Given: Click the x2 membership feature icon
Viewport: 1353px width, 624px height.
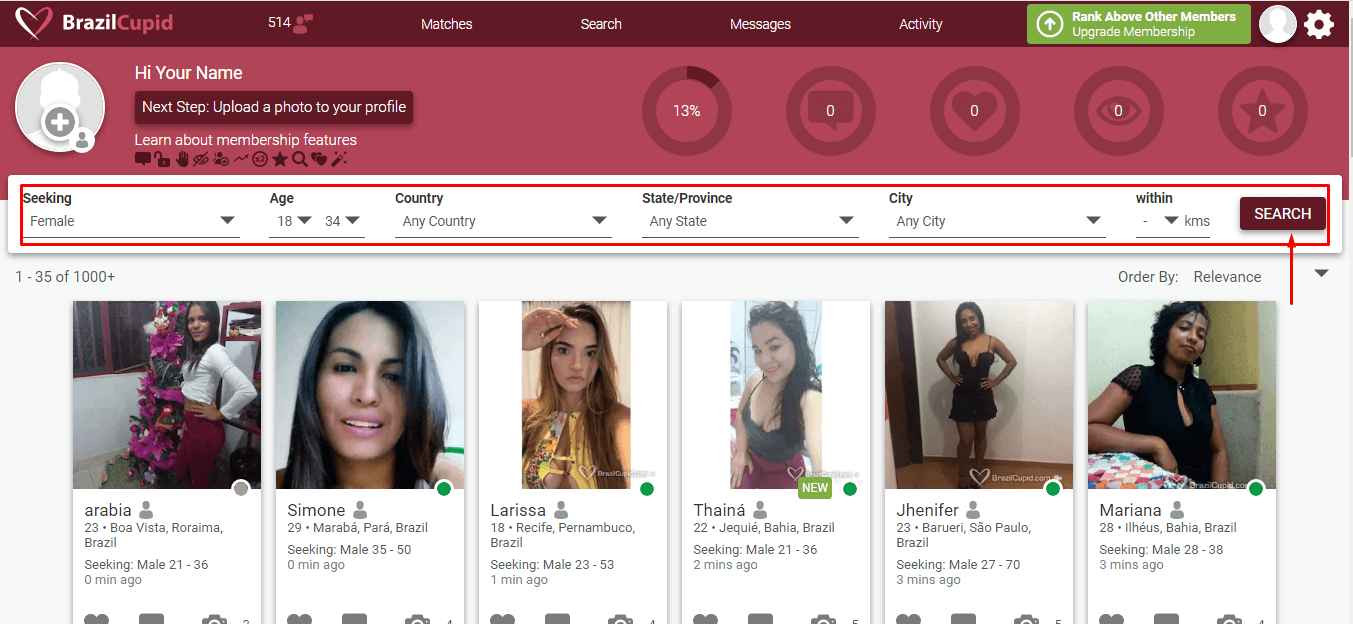Looking at the screenshot, I should point(260,158).
